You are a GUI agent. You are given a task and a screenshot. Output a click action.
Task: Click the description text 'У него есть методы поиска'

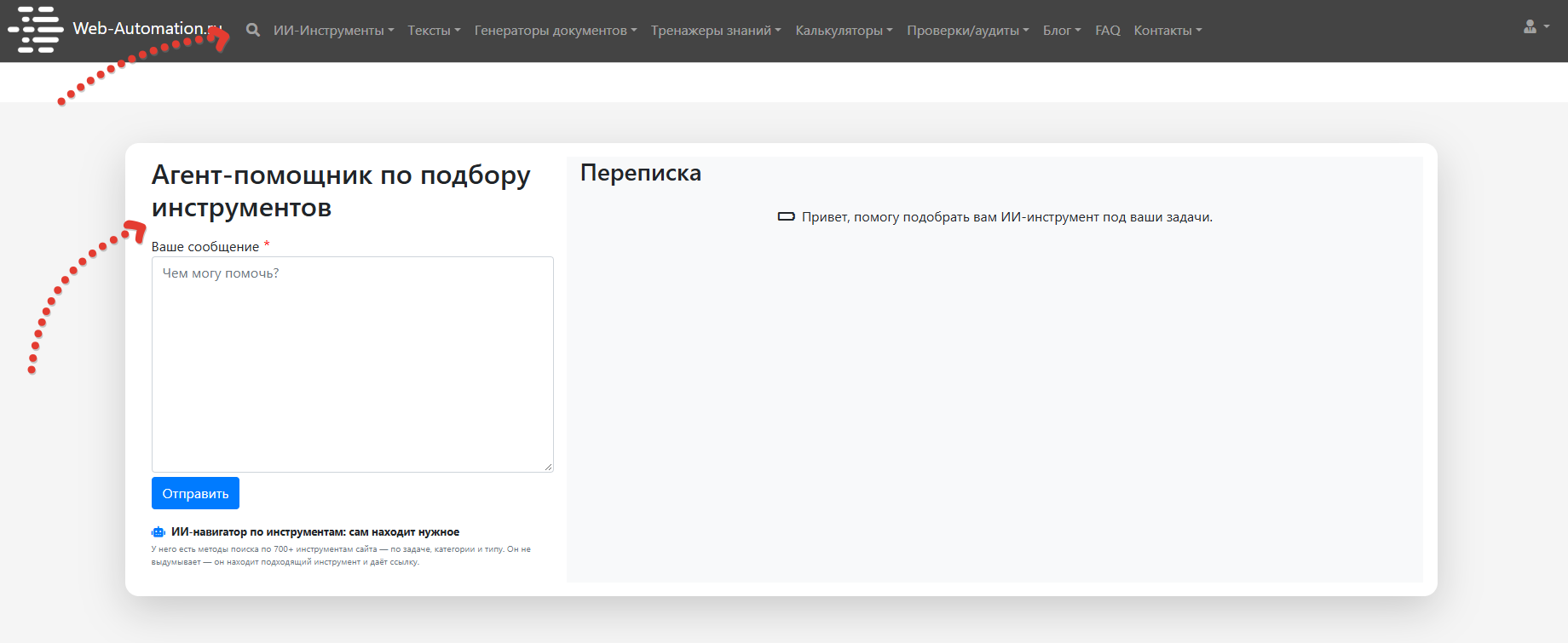(341, 555)
